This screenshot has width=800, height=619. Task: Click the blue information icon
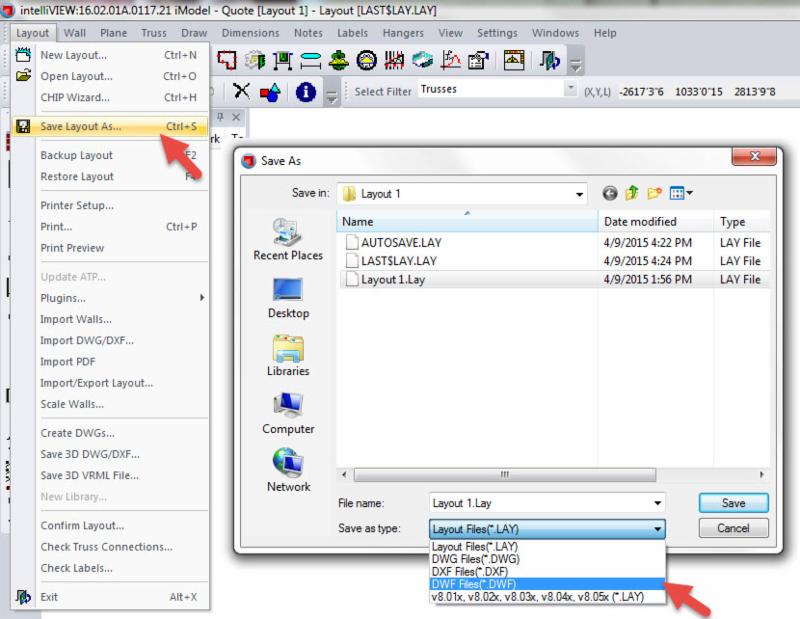(x=306, y=92)
